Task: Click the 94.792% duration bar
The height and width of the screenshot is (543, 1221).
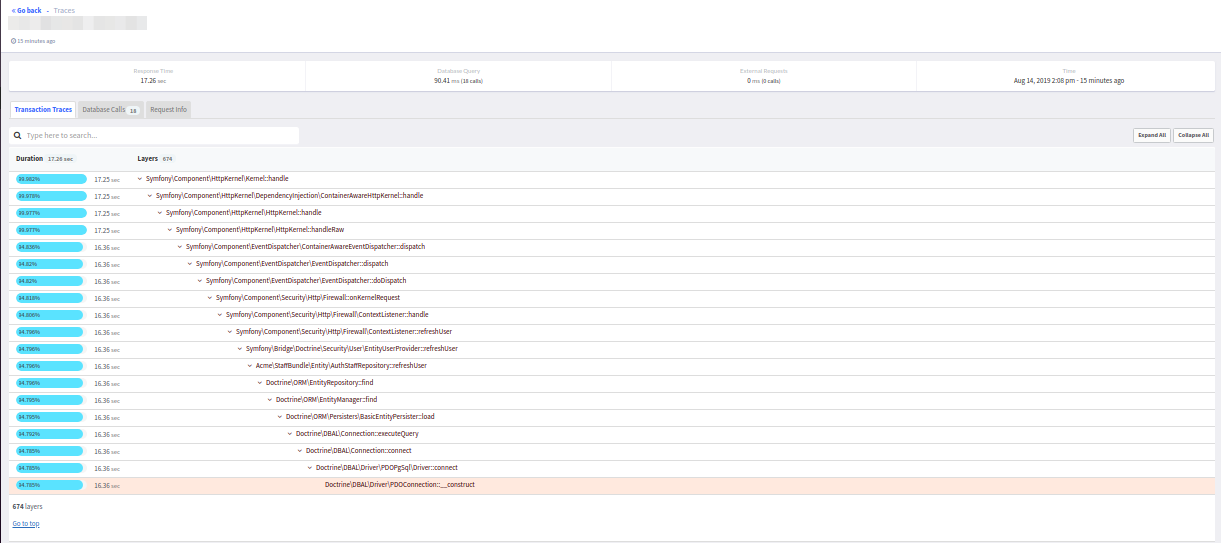Action: point(50,434)
